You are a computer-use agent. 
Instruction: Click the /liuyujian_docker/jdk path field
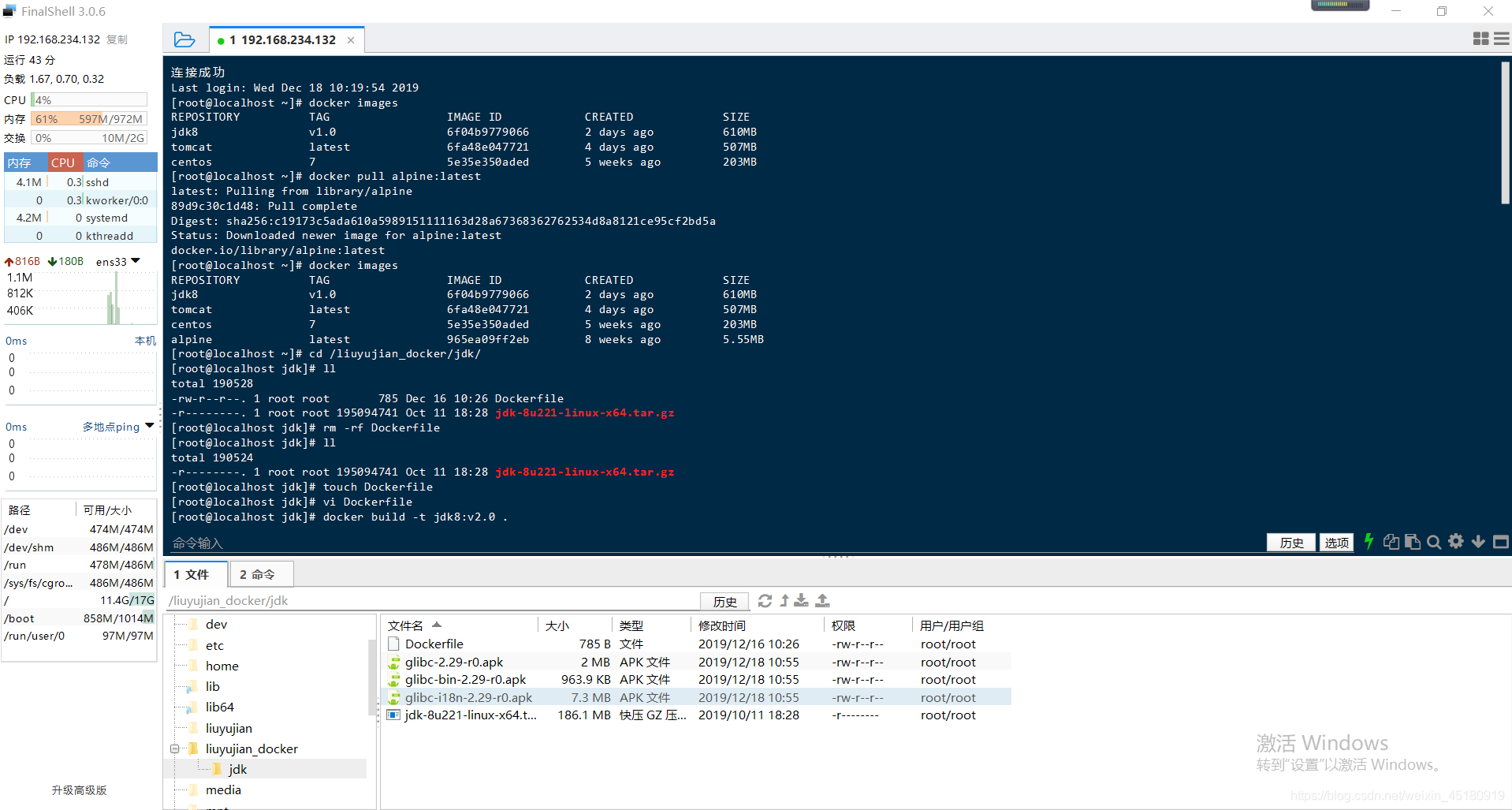point(432,601)
